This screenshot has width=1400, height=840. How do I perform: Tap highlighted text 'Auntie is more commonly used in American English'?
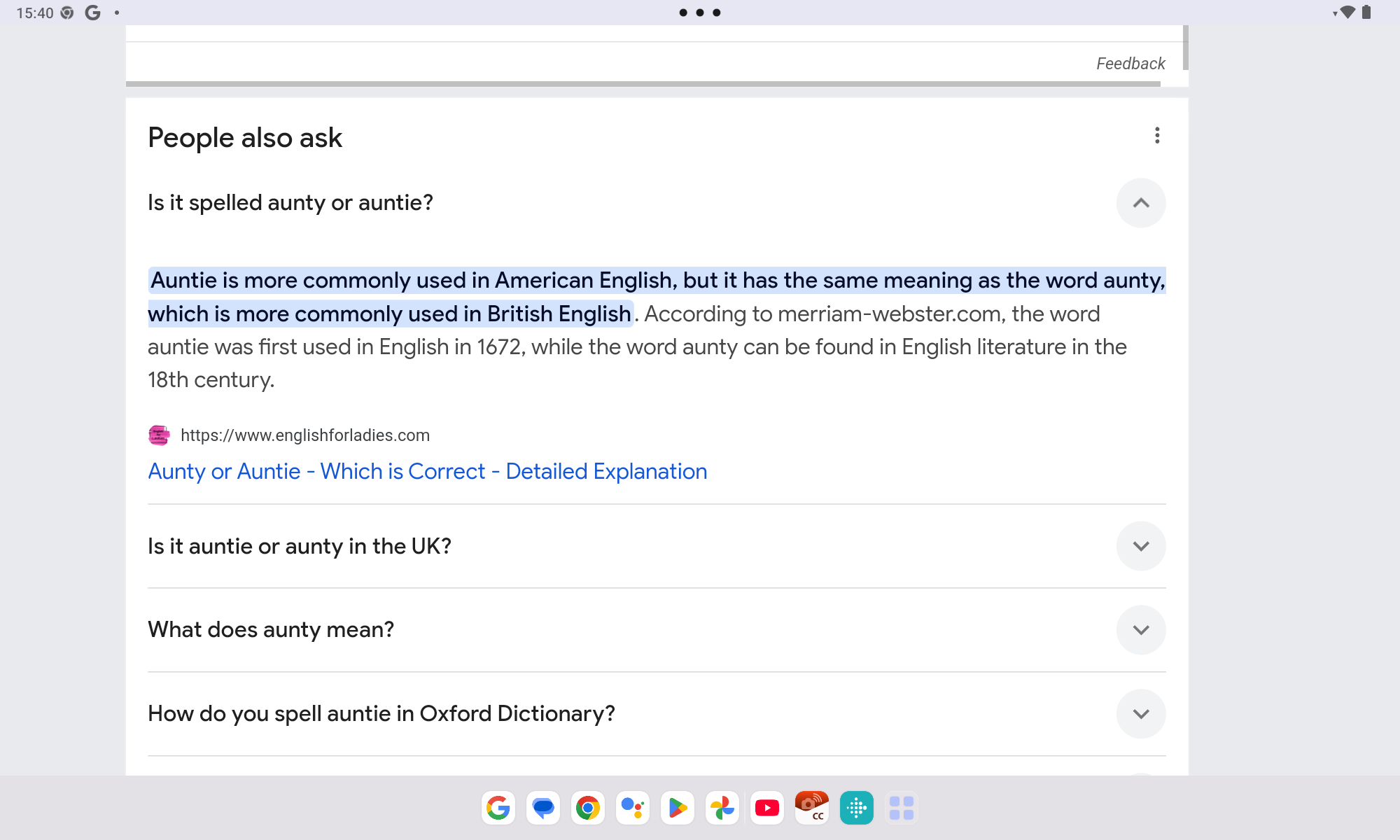412,280
